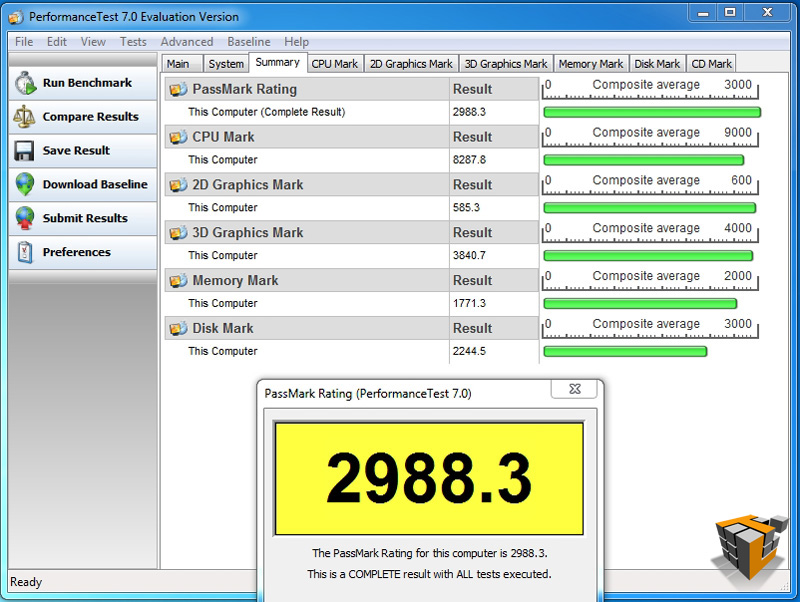Click the PassMark Rating header icon
This screenshot has width=800, height=602.
(x=178, y=89)
